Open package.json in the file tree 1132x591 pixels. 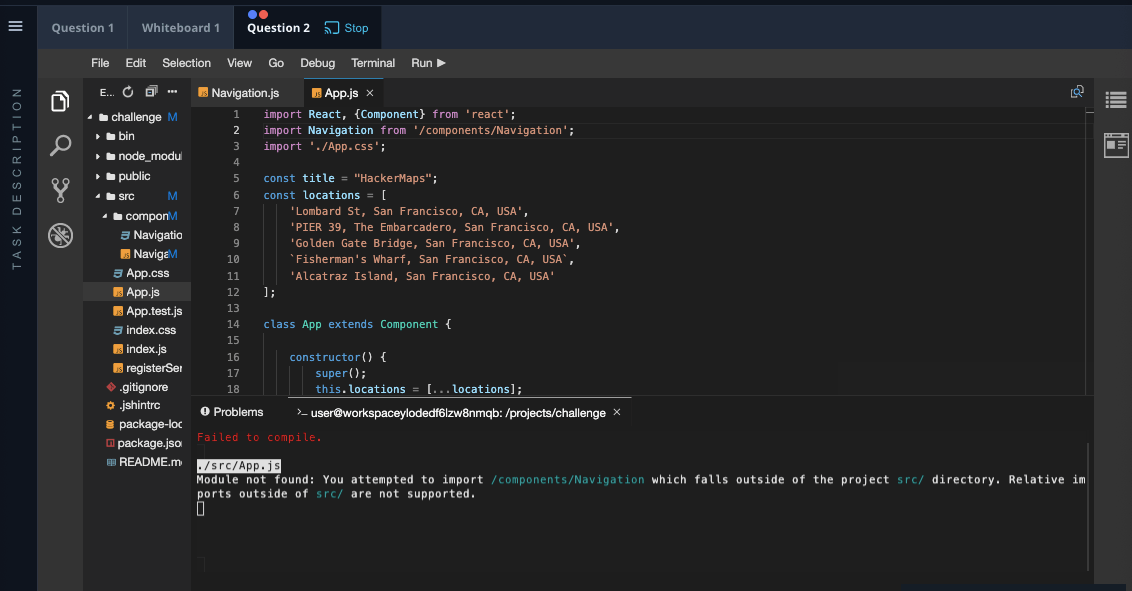click(144, 443)
